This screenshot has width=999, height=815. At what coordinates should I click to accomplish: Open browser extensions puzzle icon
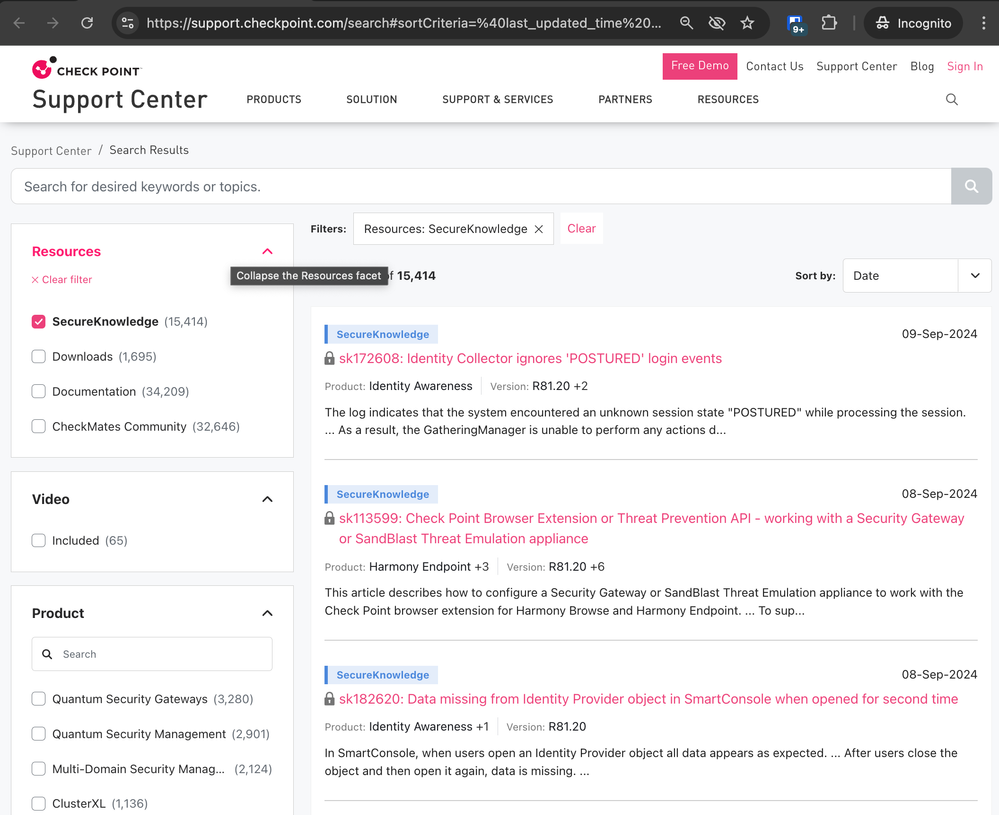(829, 23)
